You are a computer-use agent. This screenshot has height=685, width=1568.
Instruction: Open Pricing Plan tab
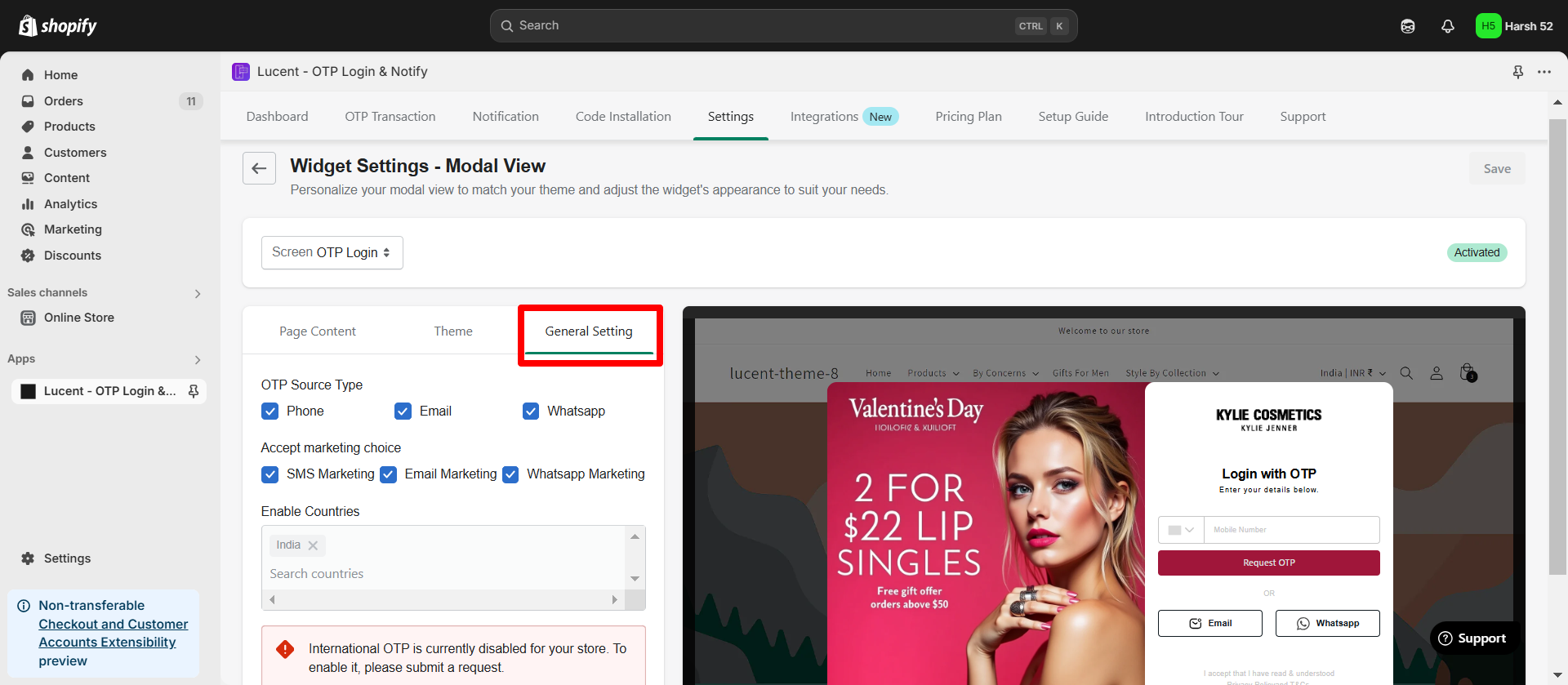point(969,117)
